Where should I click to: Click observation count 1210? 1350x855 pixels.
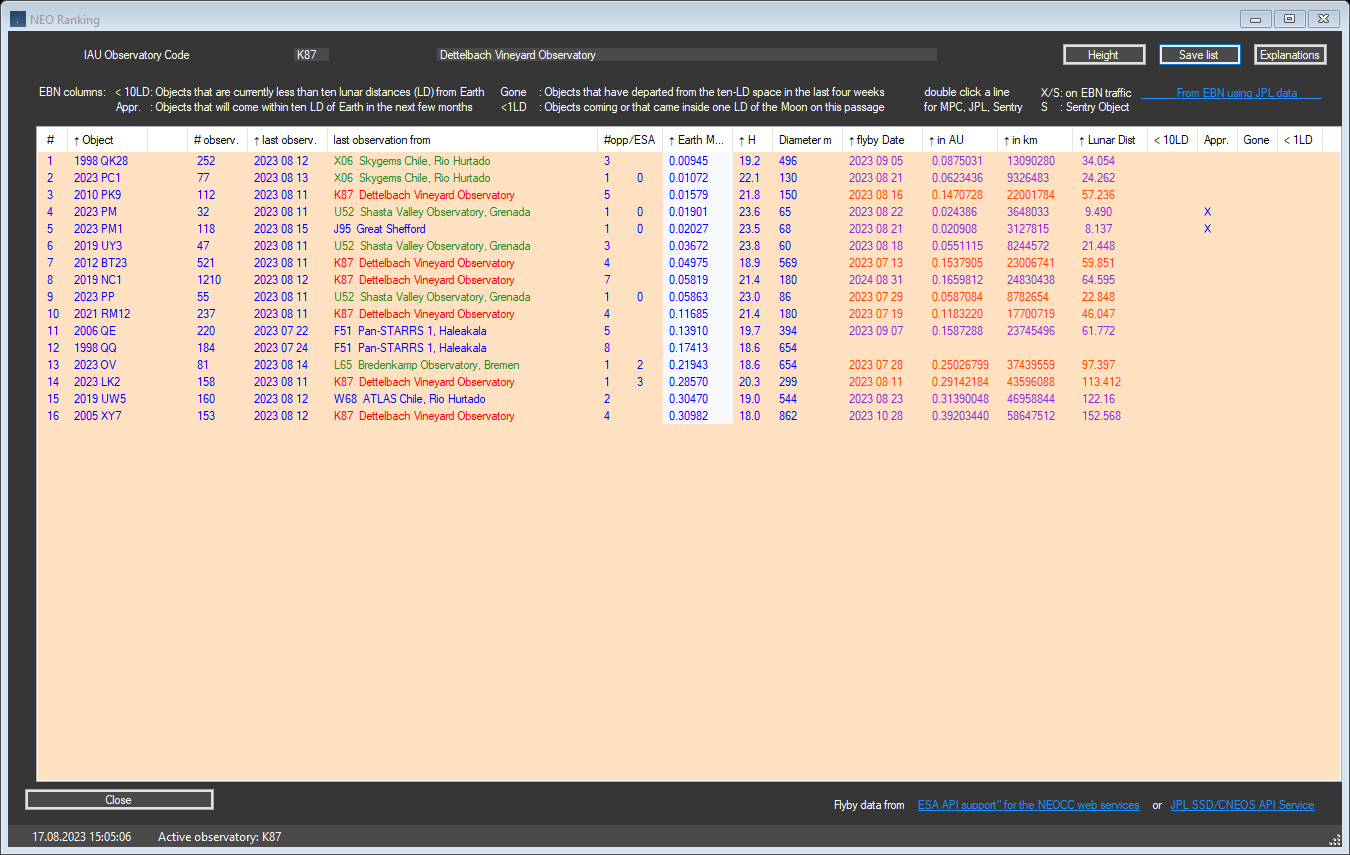coord(209,280)
